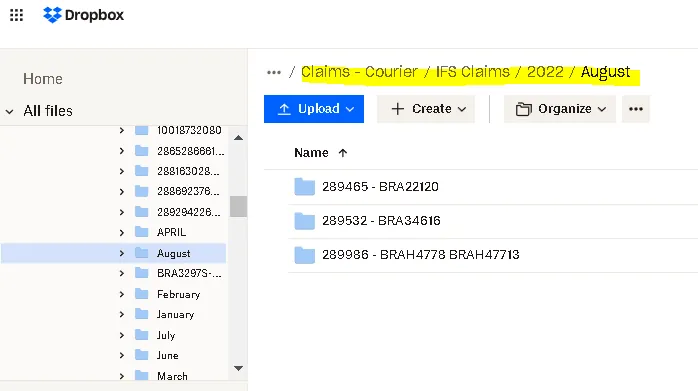Click folder icon for 289986 - BRAH4778
This screenshot has width=698, height=391.
(304, 255)
